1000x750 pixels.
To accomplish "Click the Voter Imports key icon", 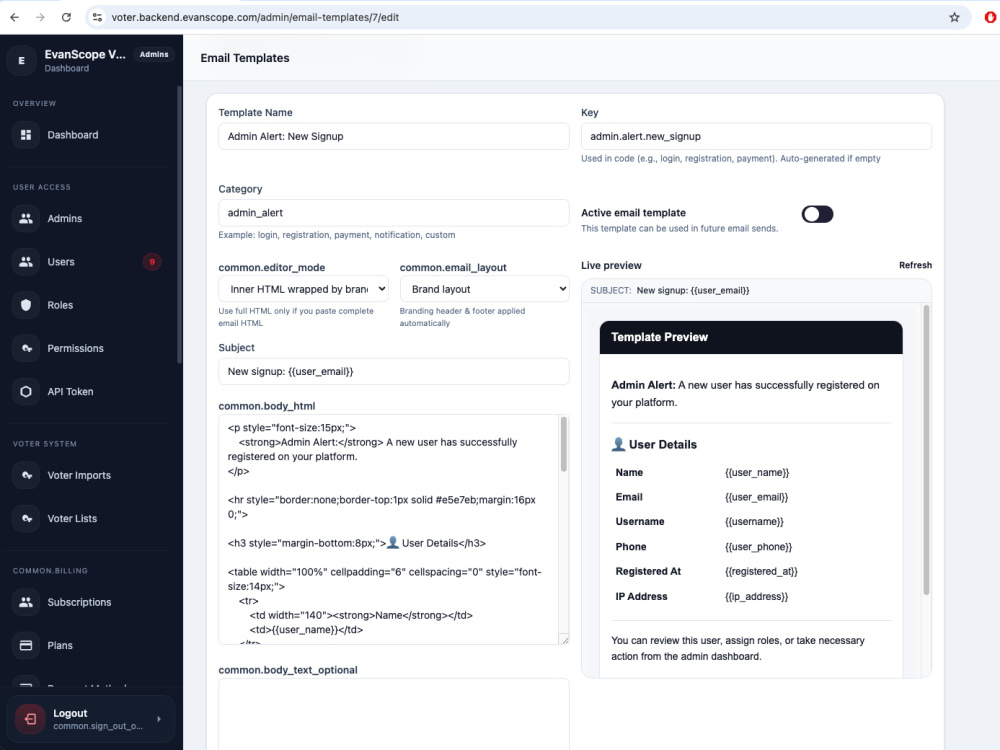I will pyautogui.click(x=26, y=475).
